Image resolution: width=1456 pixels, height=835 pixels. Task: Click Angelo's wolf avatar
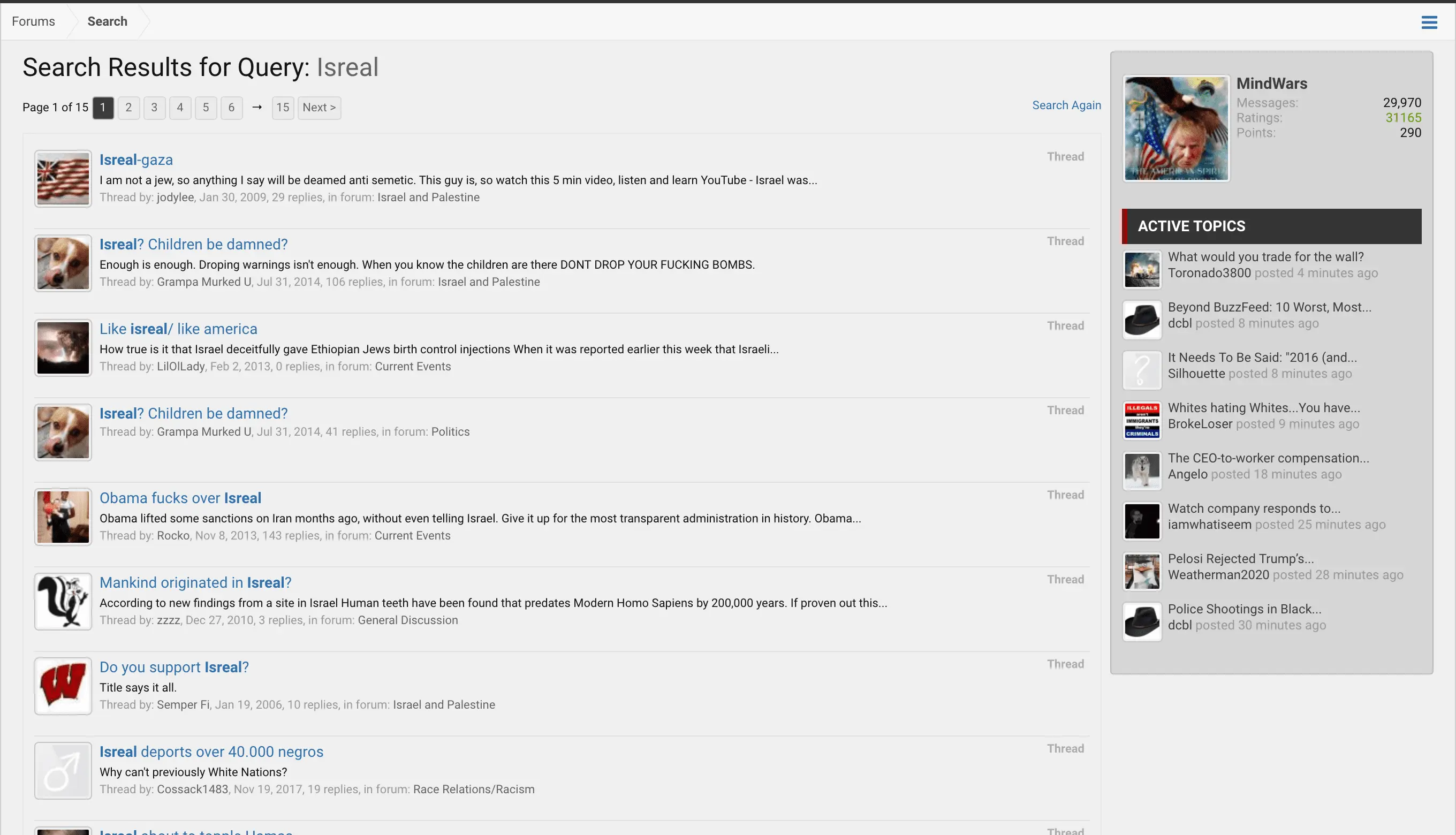(1141, 471)
